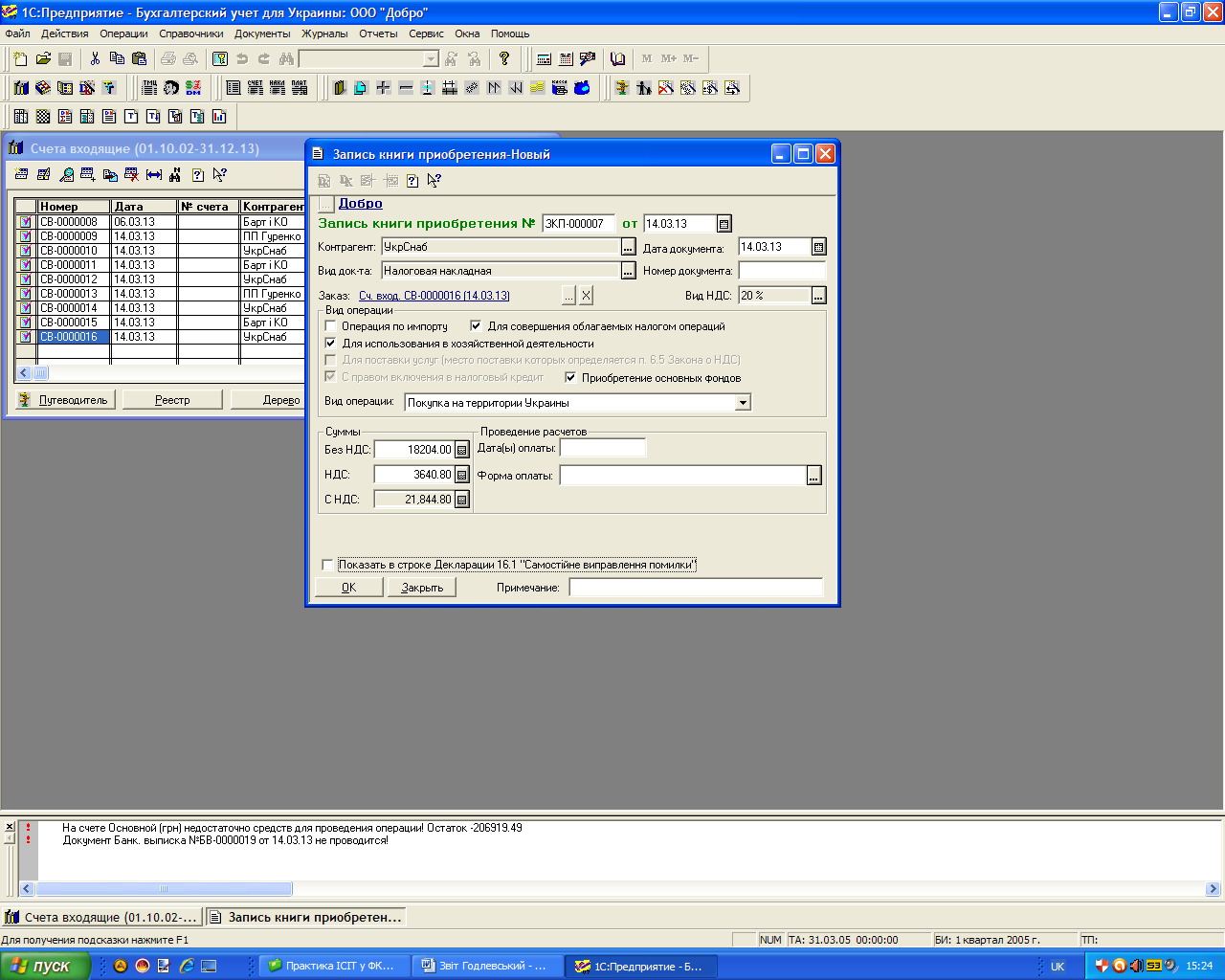Image resolution: width=1225 pixels, height=980 pixels.
Task: Click interval icon in Счета входящие toolbar
Action: click(153, 174)
